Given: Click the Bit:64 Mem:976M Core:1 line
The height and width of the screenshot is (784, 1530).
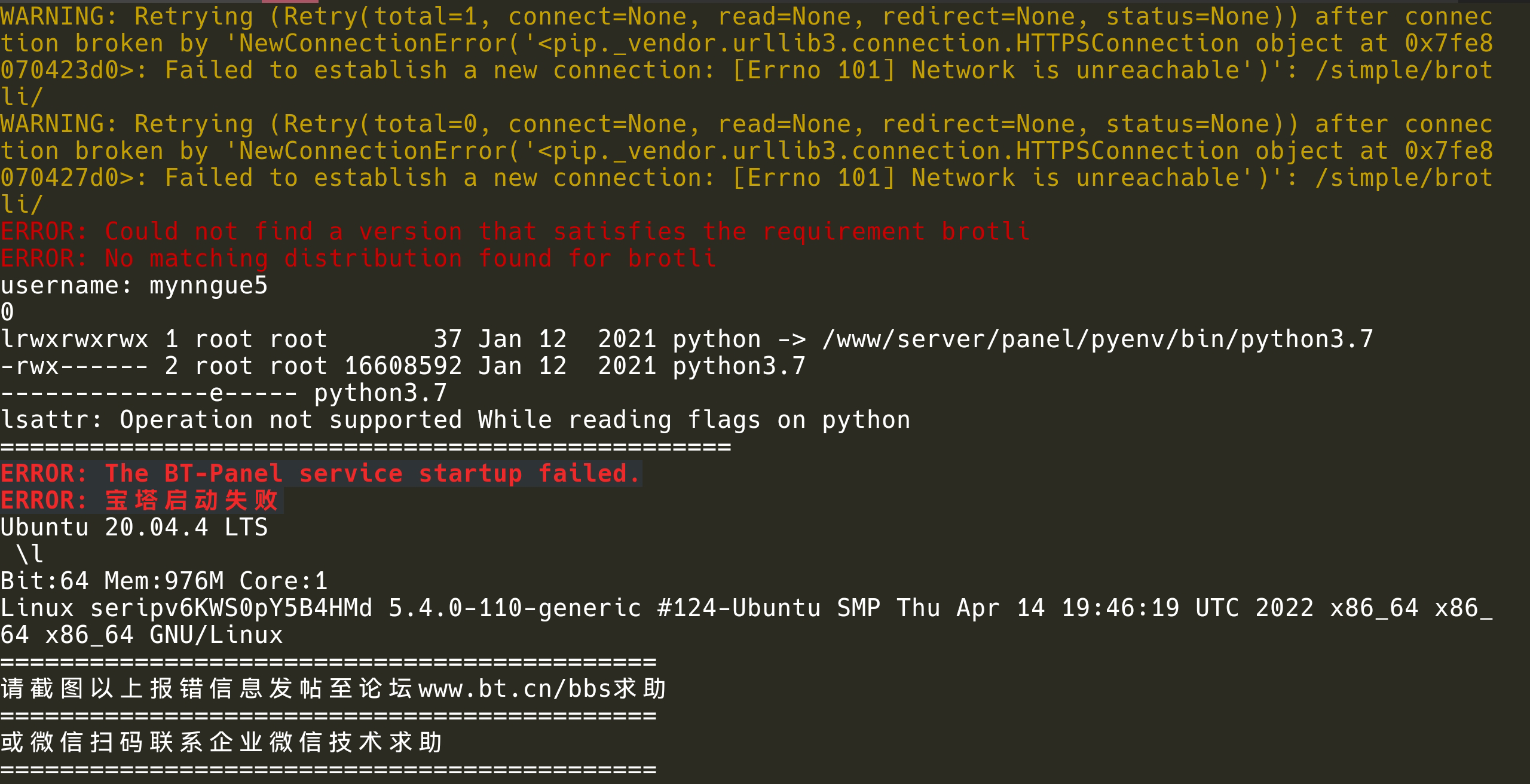Looking at the screenshot, I should tap(164, 581).
